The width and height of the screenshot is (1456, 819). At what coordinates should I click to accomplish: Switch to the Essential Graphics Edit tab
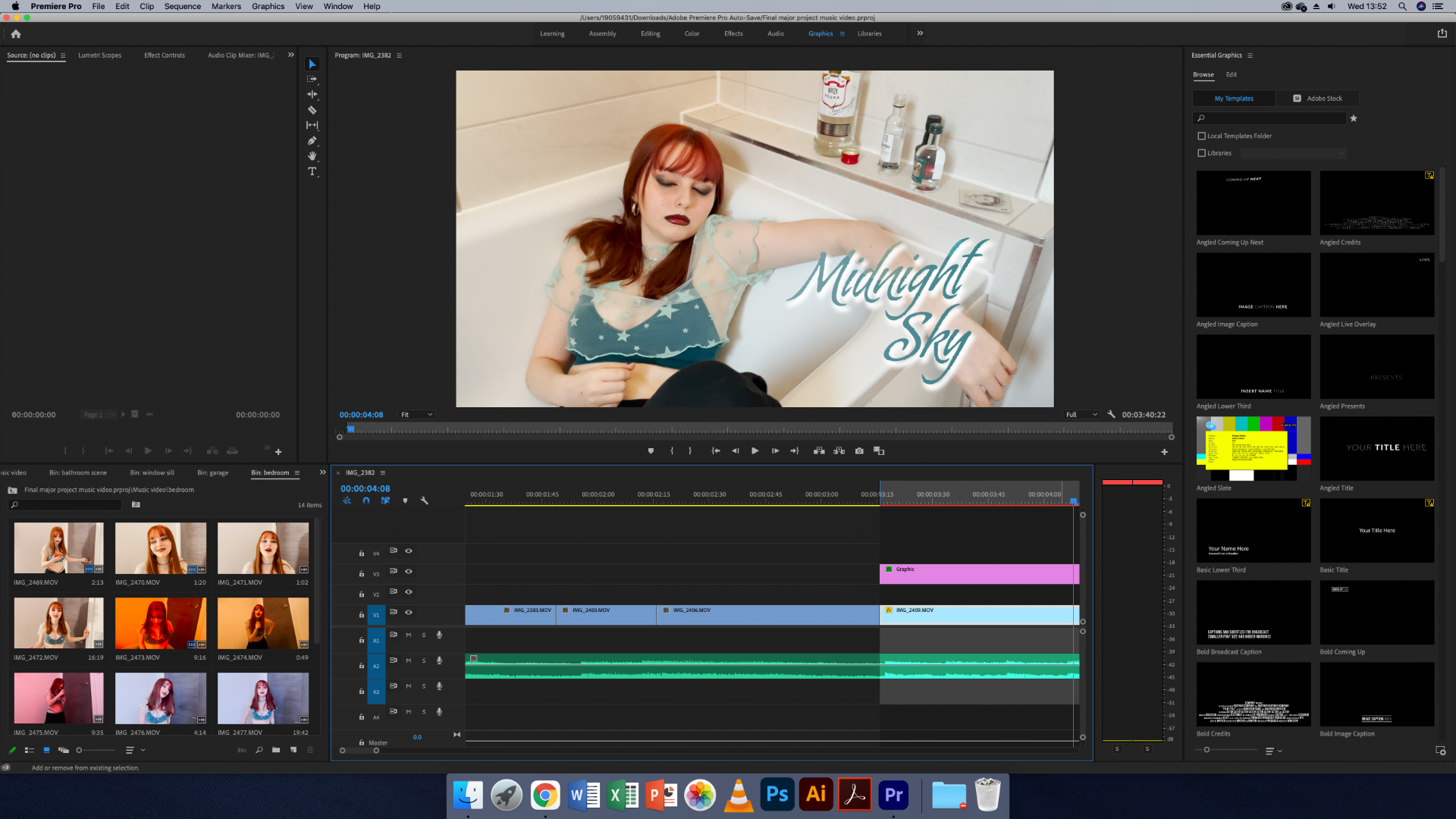(1231, 74)
